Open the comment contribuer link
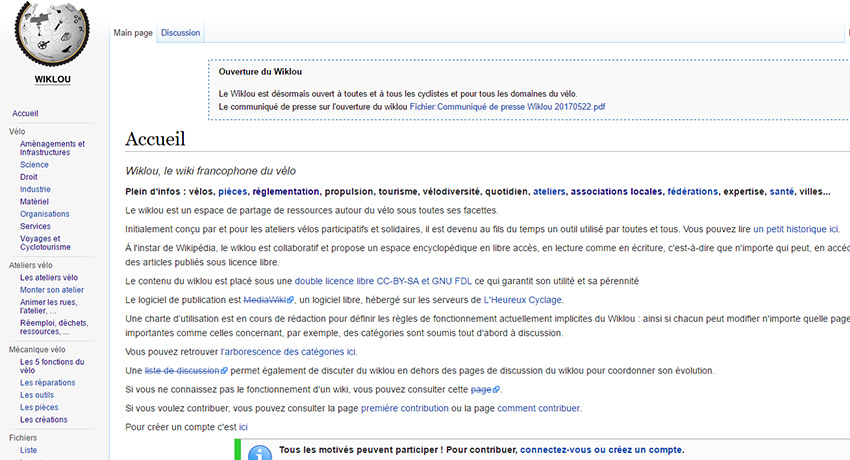The height and width of the screenshot is (460, 850). (x=538, y=409)
